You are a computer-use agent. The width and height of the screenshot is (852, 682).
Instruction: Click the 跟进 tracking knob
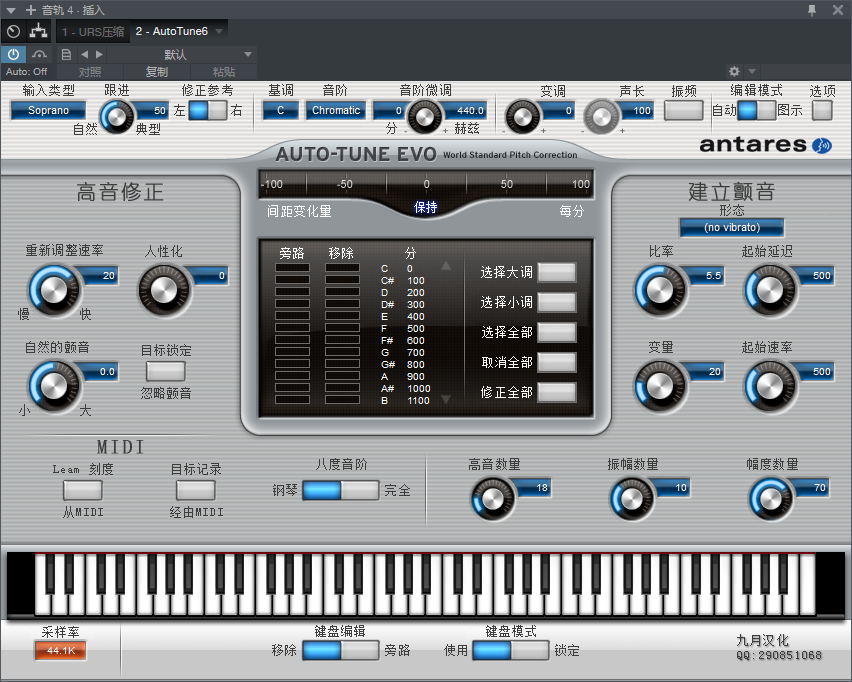point(117,116)
